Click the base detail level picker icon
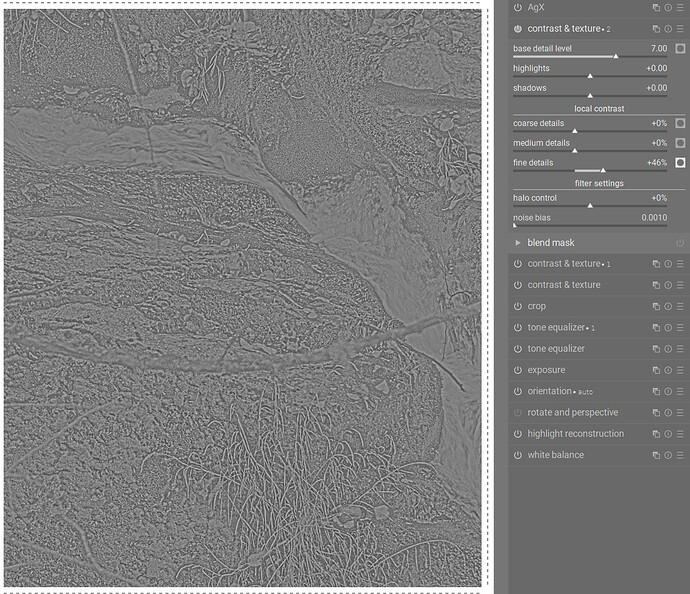Screen dimensions: 690x594 pyautogui.click(x=680, y=48)
